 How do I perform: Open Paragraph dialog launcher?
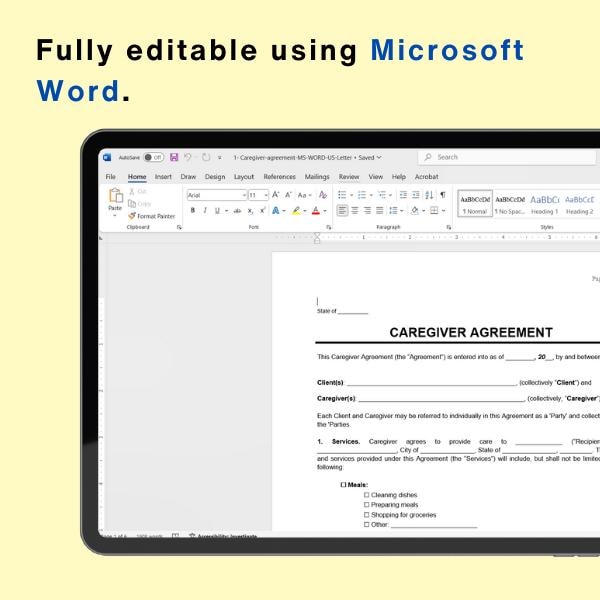click(x=448, y=227)
